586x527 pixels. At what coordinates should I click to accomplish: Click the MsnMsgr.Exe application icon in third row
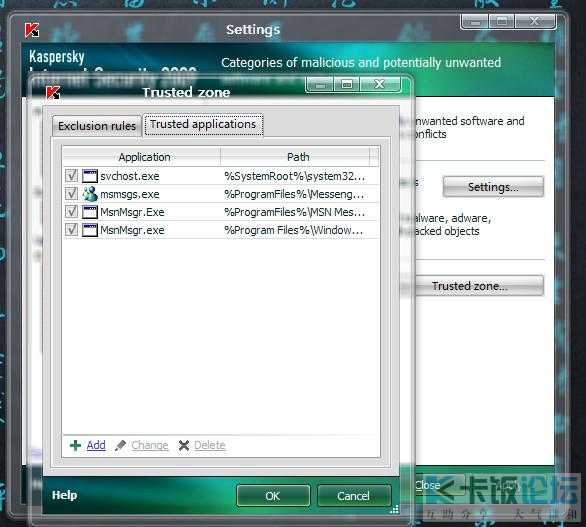90,212
